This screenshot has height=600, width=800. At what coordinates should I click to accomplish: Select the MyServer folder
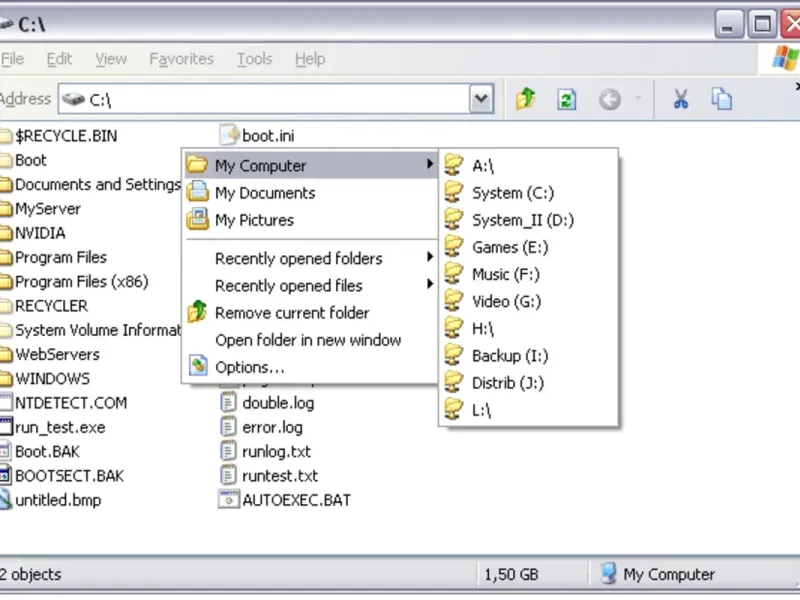[x=40, y=209]
